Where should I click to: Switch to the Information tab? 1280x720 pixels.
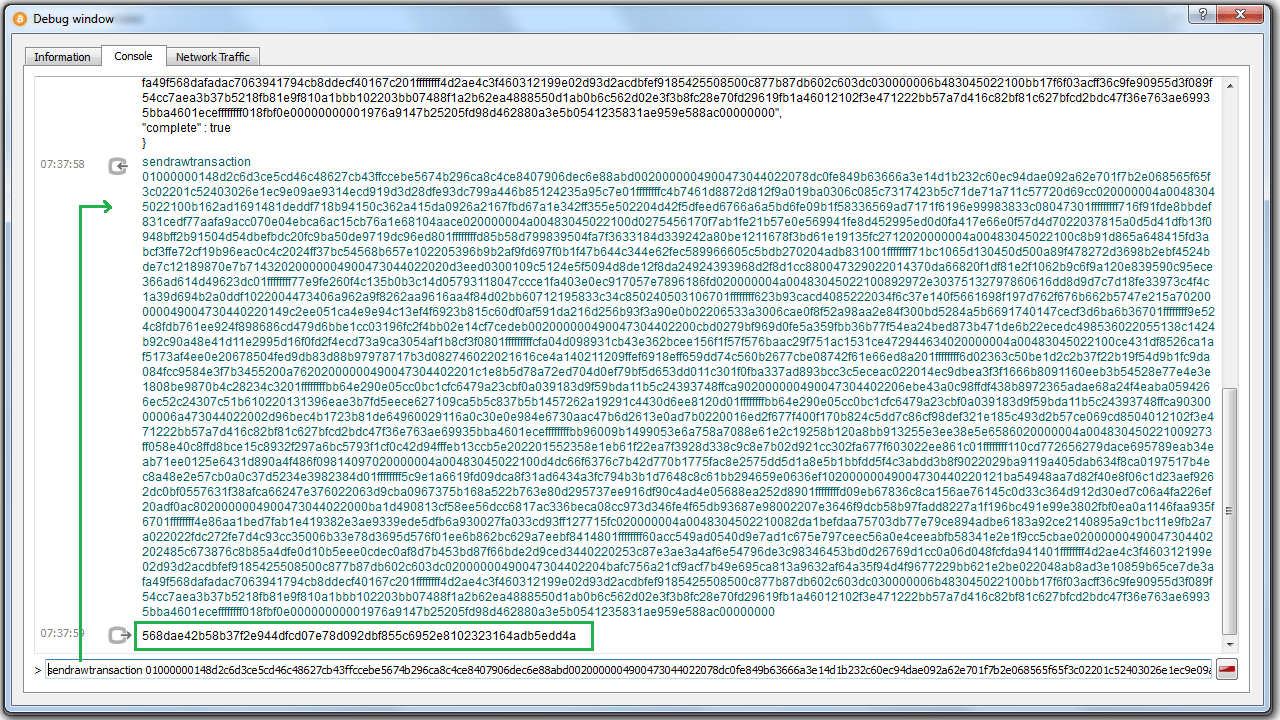pyautogui.click(x=62, y=57)
